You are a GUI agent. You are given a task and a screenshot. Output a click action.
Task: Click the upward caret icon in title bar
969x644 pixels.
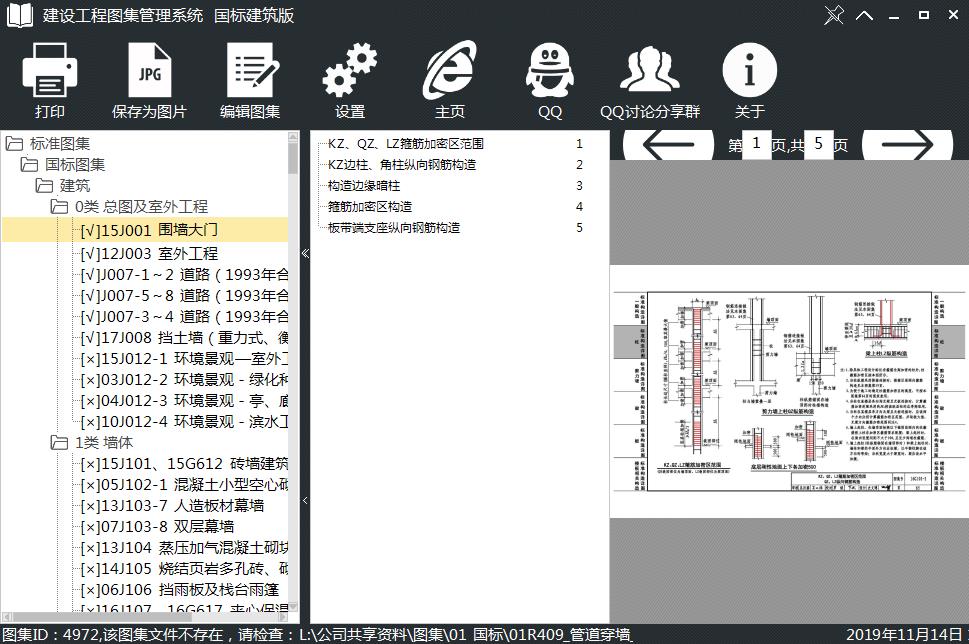(x=865, y=15)
